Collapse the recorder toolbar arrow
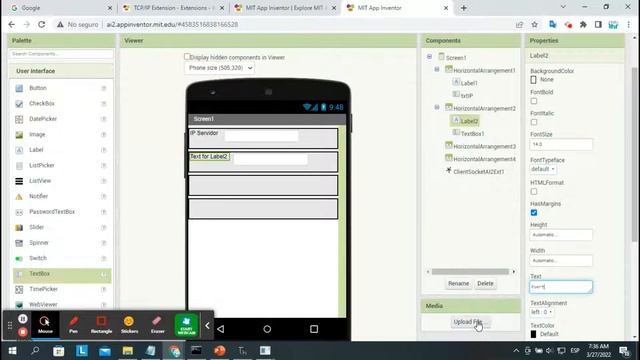Viewport: 640px width, 360px height. point(207,325)
